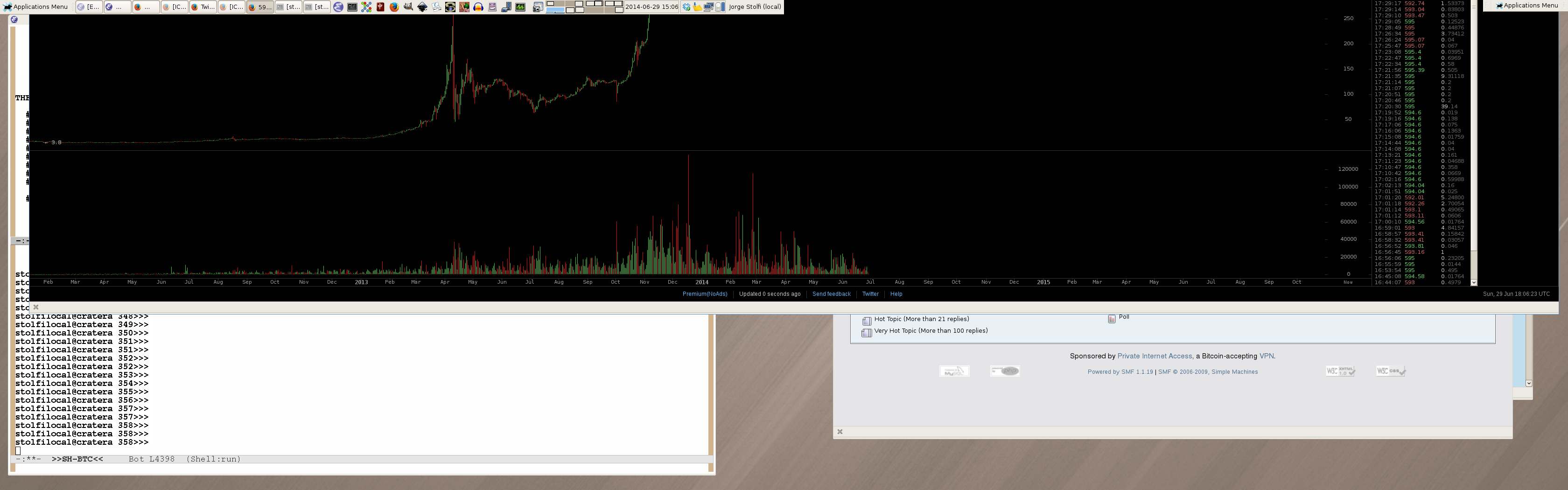Open the terminal launcher icon
Viewport: 1568px width, 490px height.
click(x=352, y=7)
